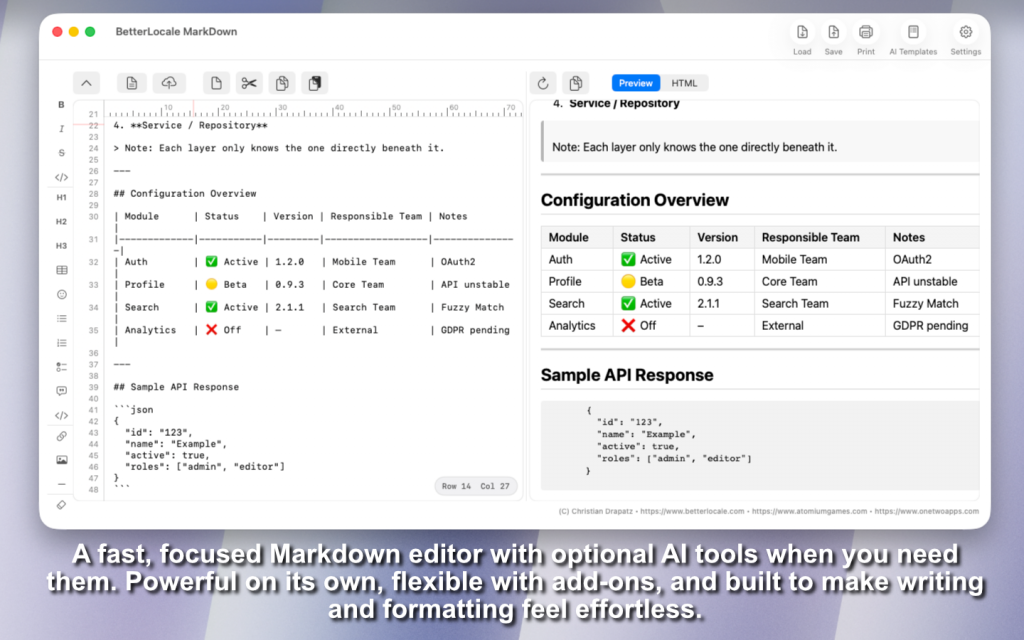Insert a table using the sidebar table icon

tap(61, 270)
